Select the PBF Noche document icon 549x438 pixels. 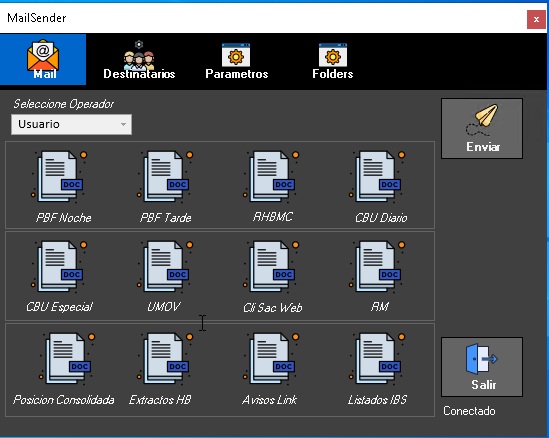pyautogui.click(x=60, y=176)
